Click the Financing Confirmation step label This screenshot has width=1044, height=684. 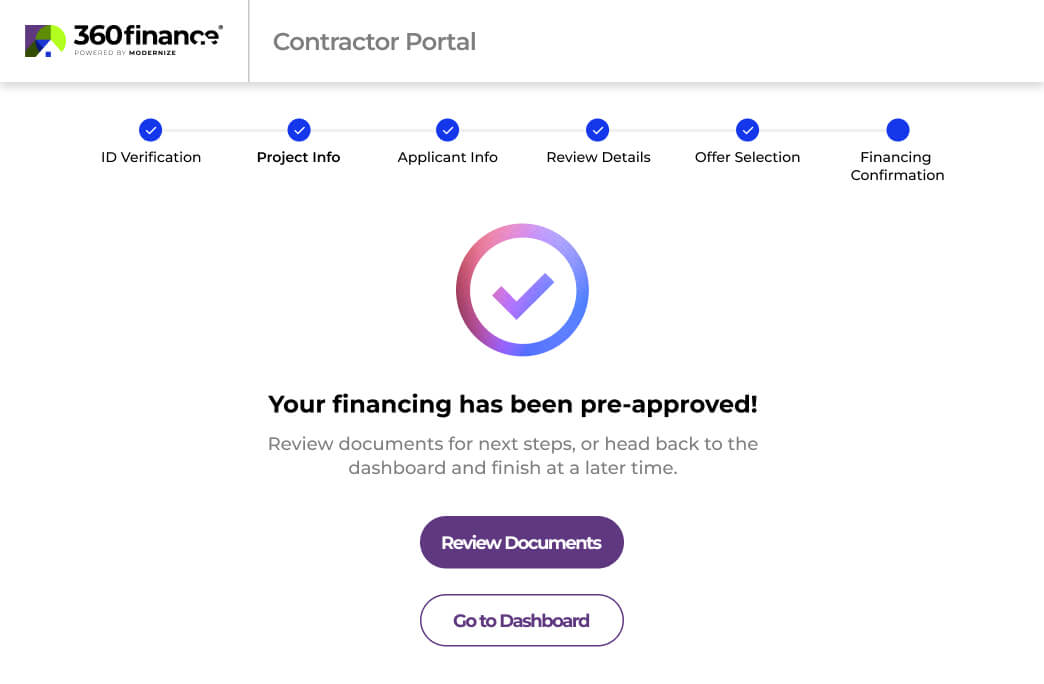[x=897, y=166]
